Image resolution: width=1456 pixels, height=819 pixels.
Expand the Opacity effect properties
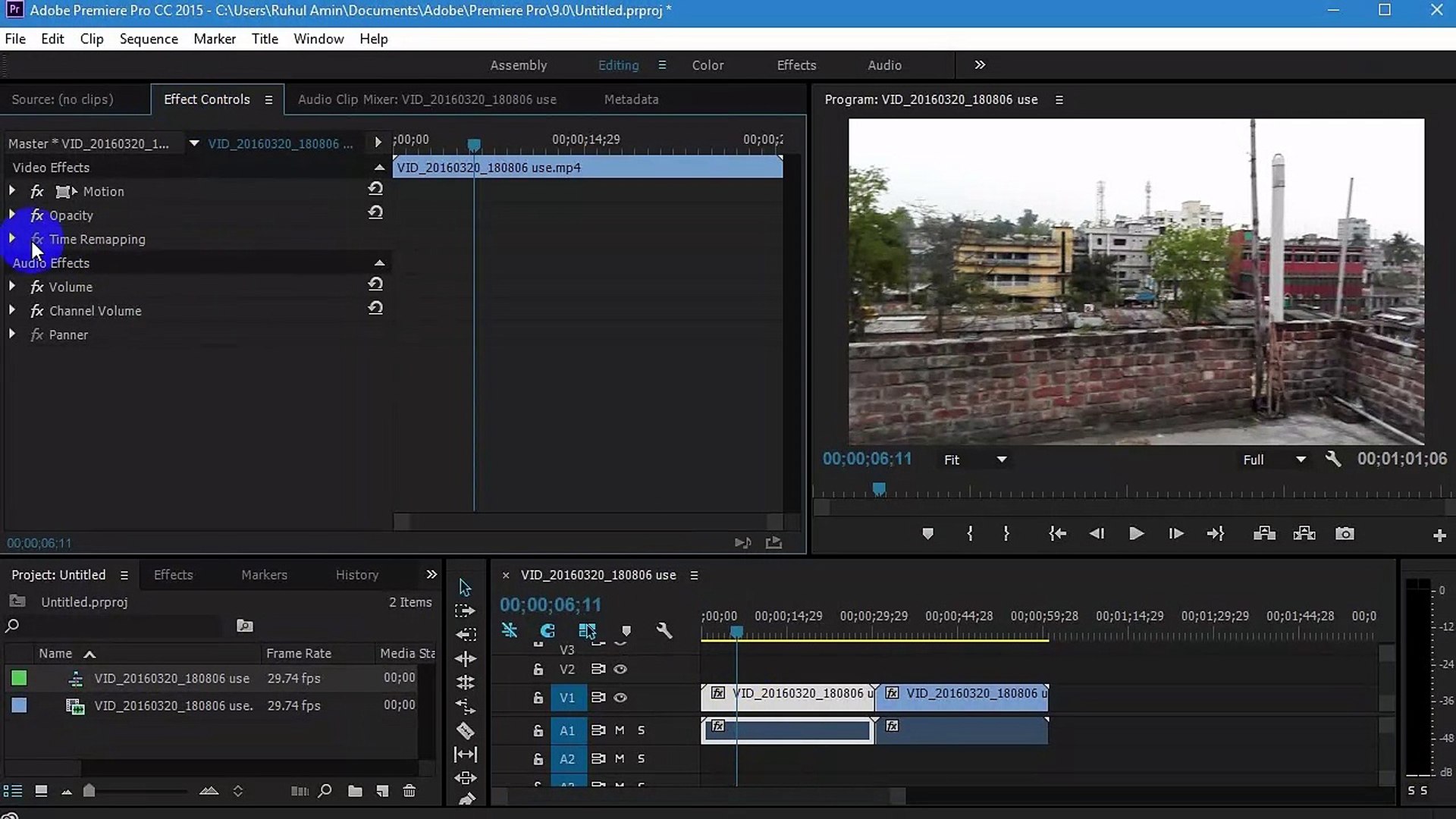tap(12, 215)
